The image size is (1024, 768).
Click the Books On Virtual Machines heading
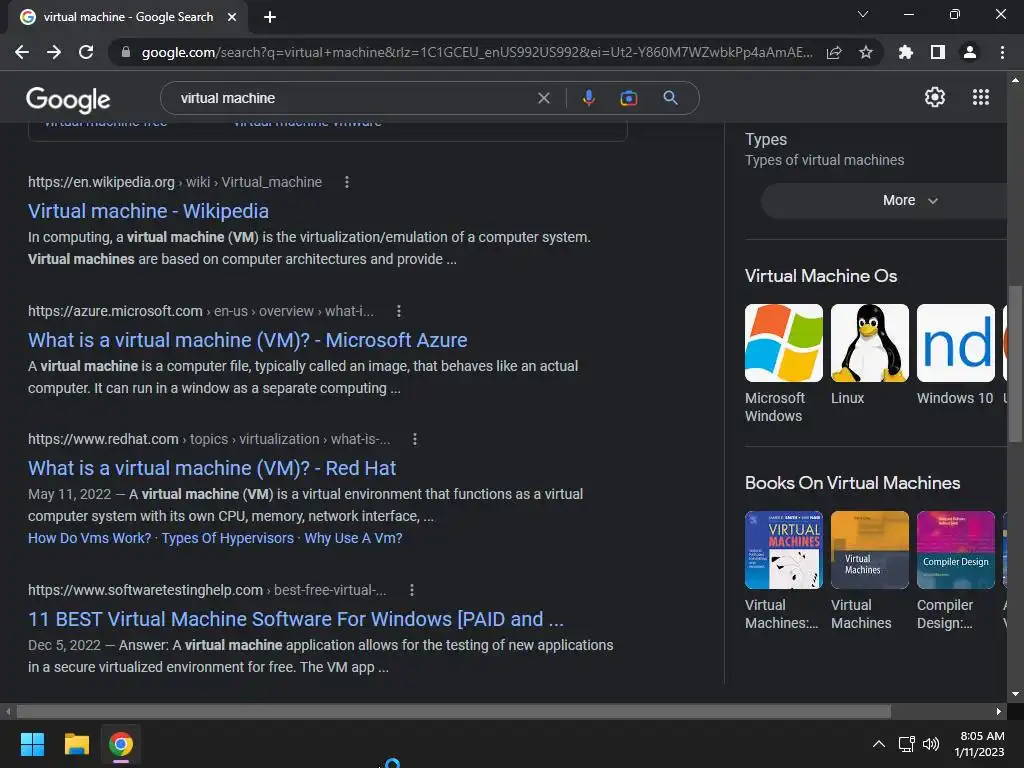point(852,483)
